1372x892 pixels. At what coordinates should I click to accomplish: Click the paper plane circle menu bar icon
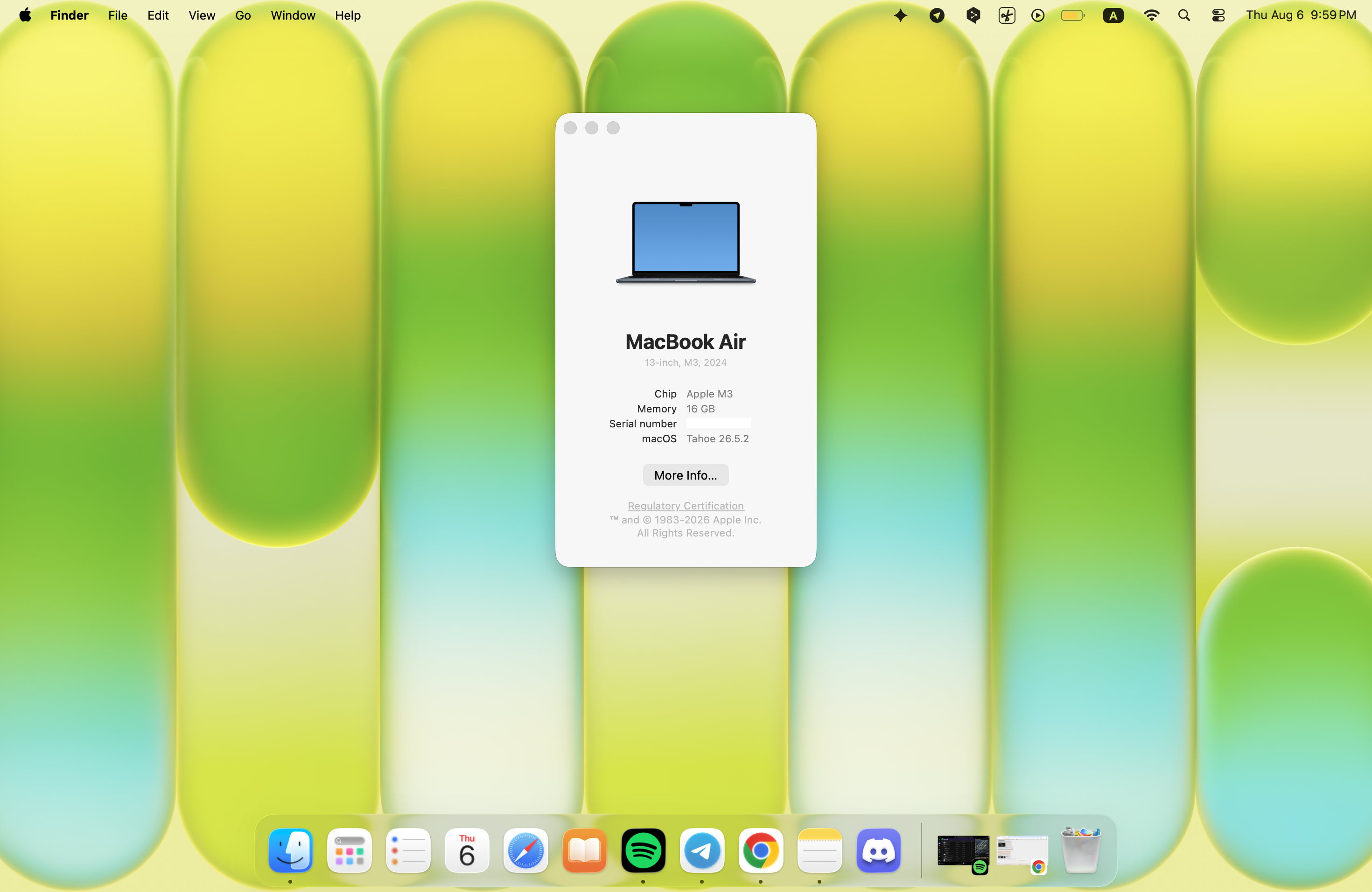pyautogui.click(x=937, y=15)
